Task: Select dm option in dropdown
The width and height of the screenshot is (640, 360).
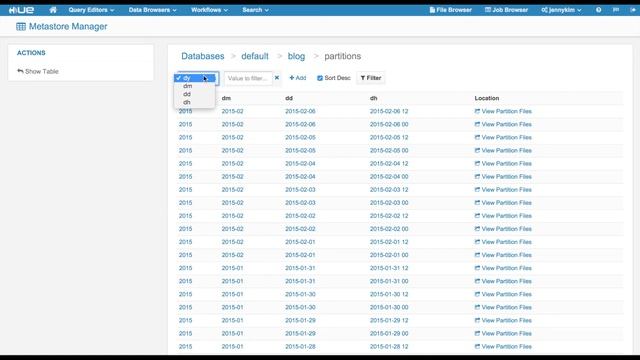Action: click(195, 86)
